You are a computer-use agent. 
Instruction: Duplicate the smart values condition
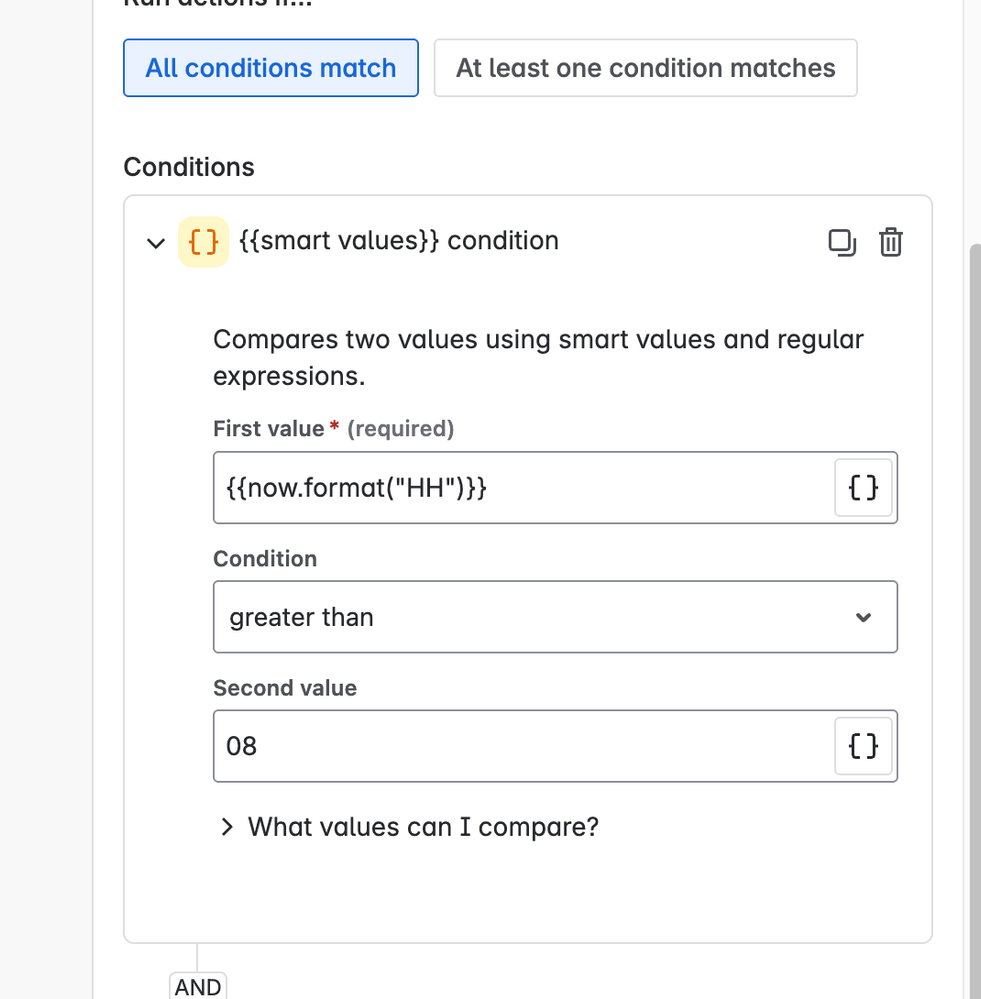tap(842, 243)
